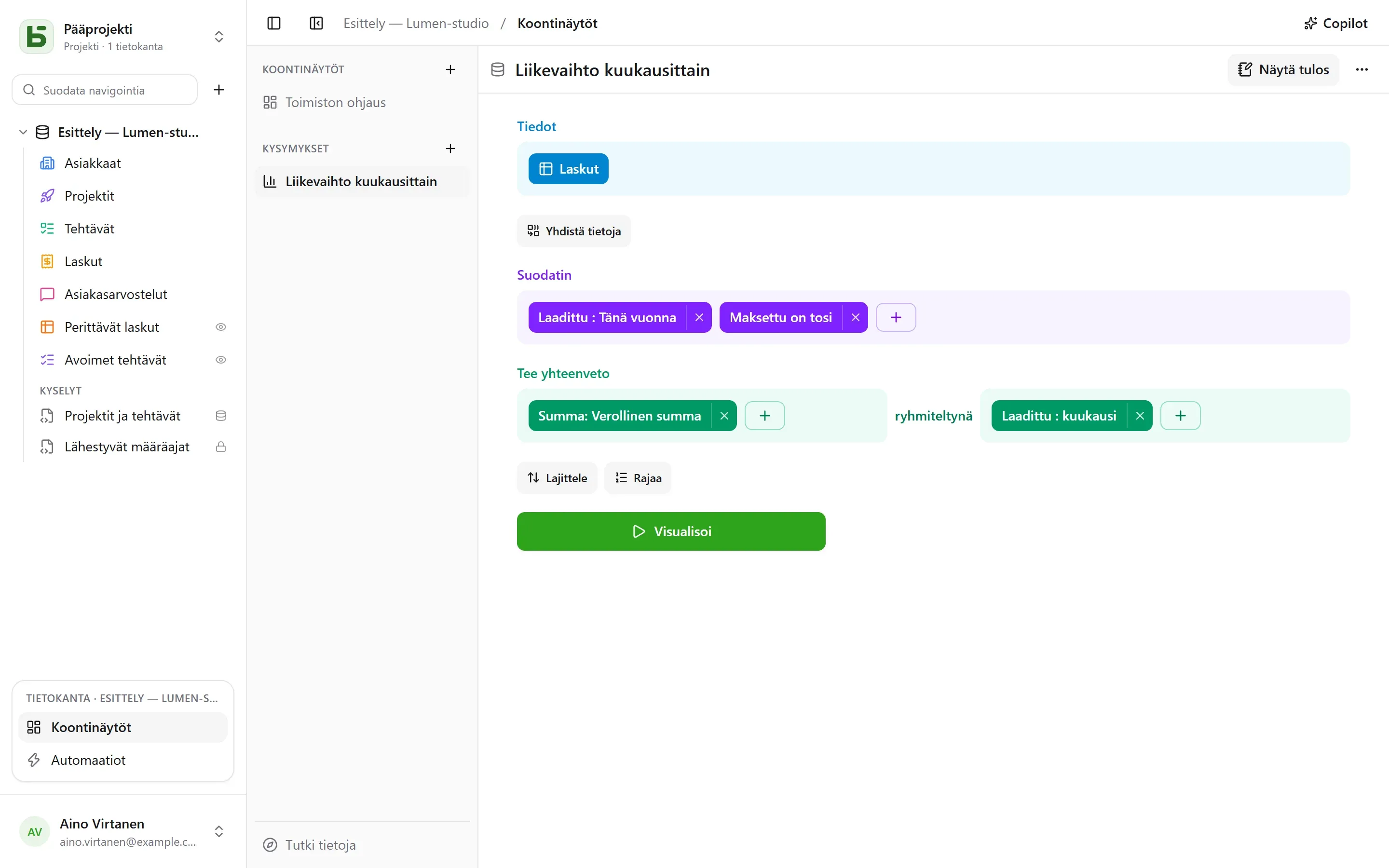Add another summary metric

pyautogui.click(x=764, y=416)
